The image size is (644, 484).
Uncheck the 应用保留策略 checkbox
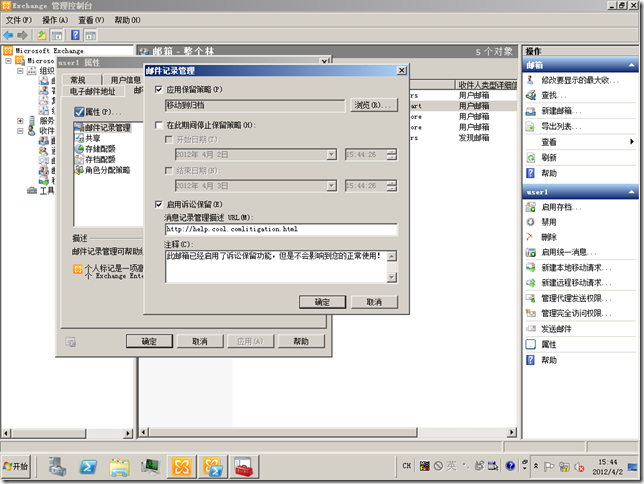tap(159, 89)
